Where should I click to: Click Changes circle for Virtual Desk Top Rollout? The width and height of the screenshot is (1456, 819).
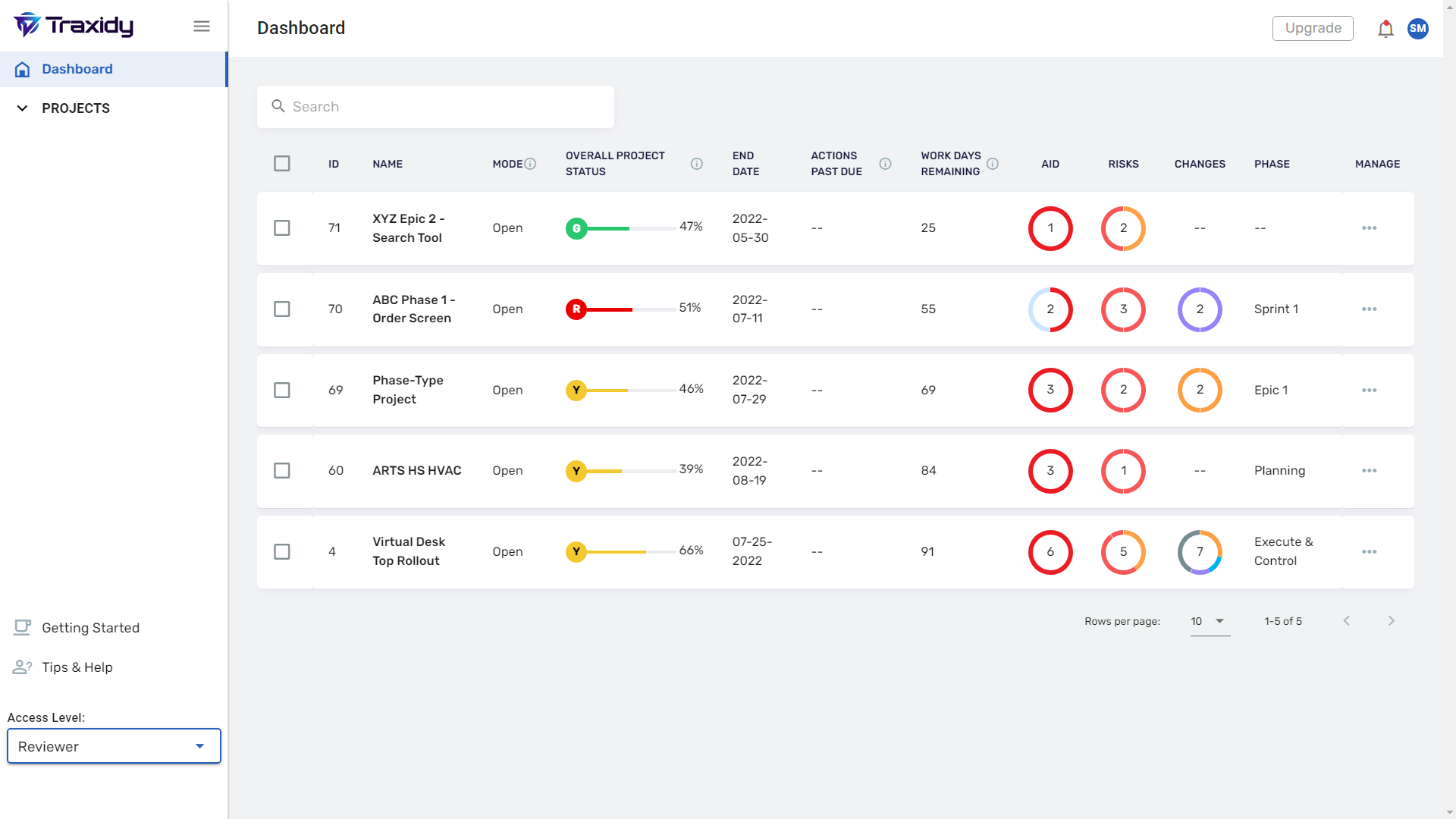pyautogui.click(x=1200, y=552)
